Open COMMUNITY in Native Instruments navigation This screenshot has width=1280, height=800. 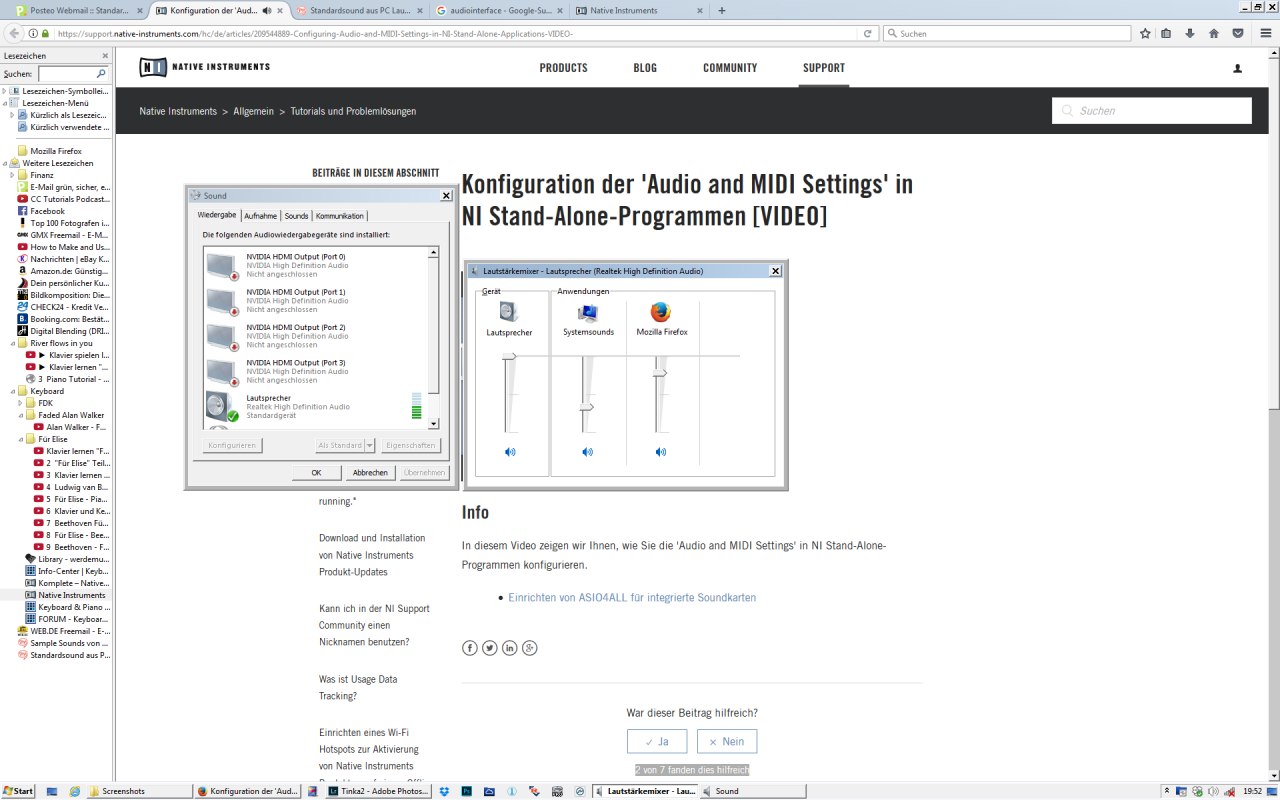point(730,68)
